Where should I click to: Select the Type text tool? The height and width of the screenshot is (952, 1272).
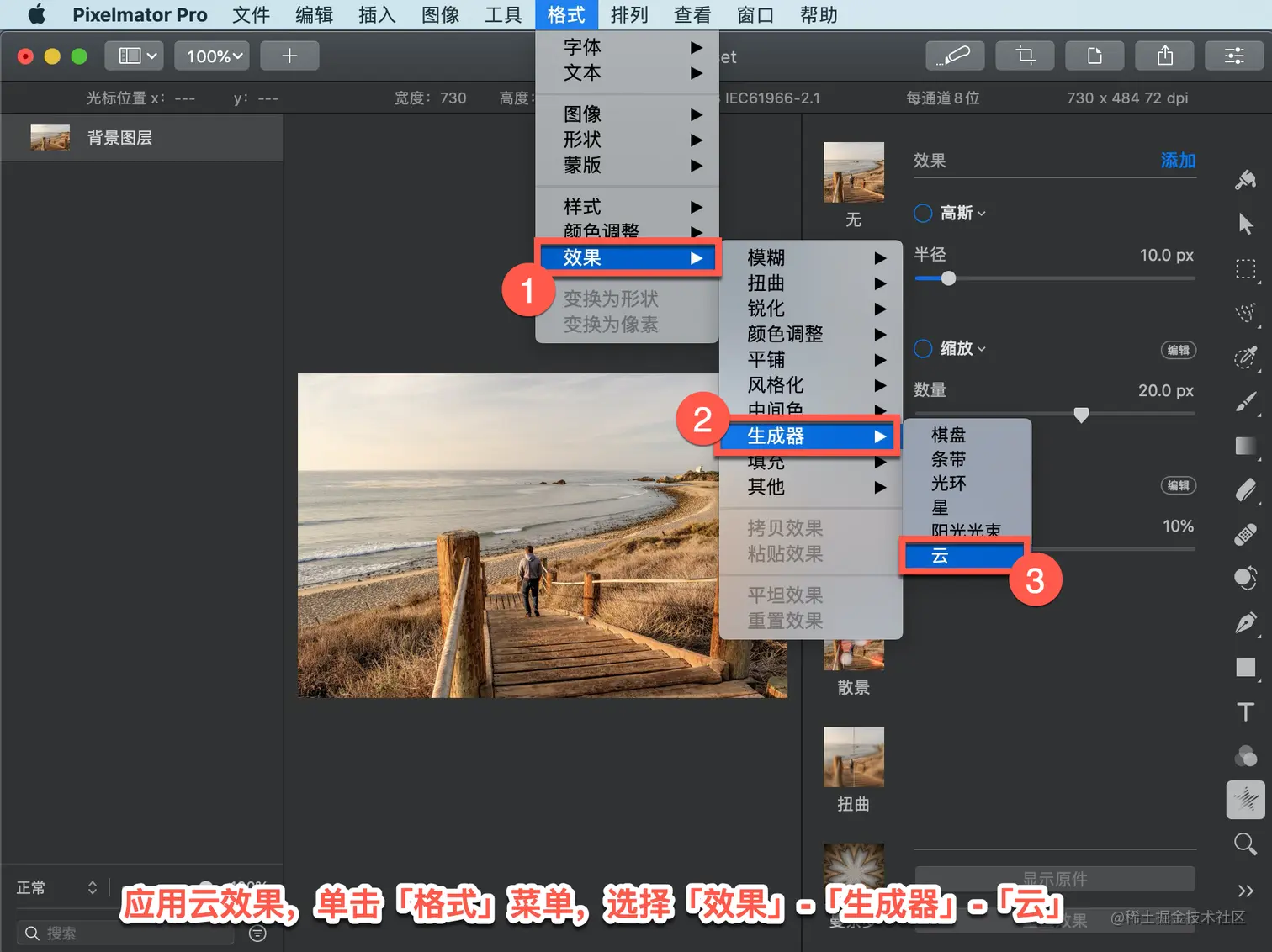tap(1246, 711)
